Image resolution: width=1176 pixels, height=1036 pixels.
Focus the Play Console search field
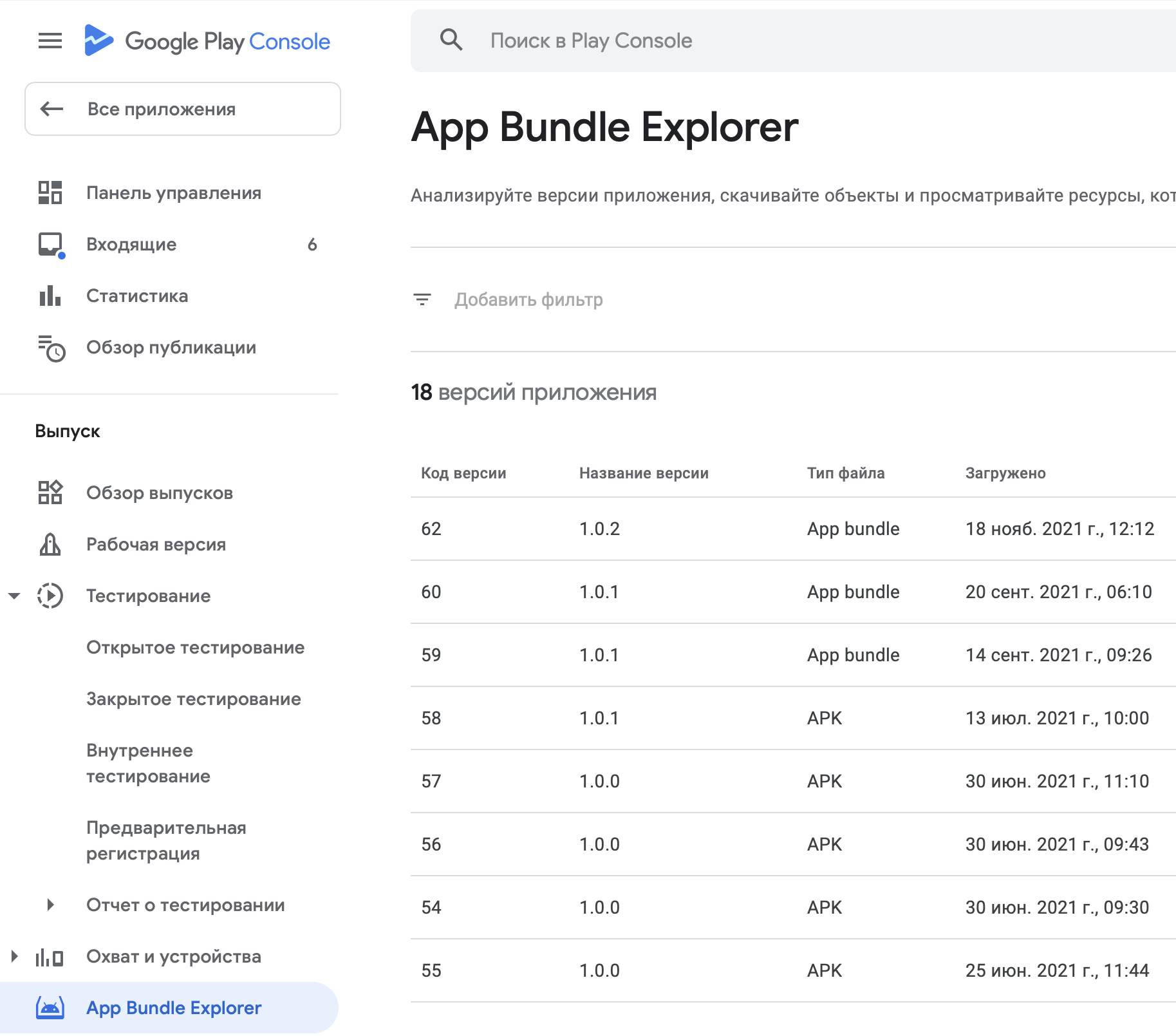[793, 41]
